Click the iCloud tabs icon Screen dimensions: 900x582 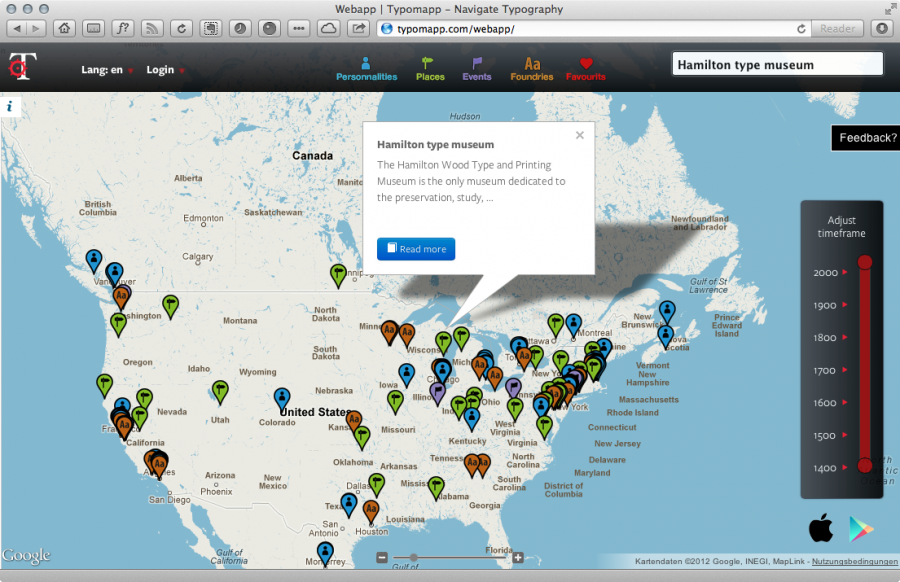(x=328, y=29)
